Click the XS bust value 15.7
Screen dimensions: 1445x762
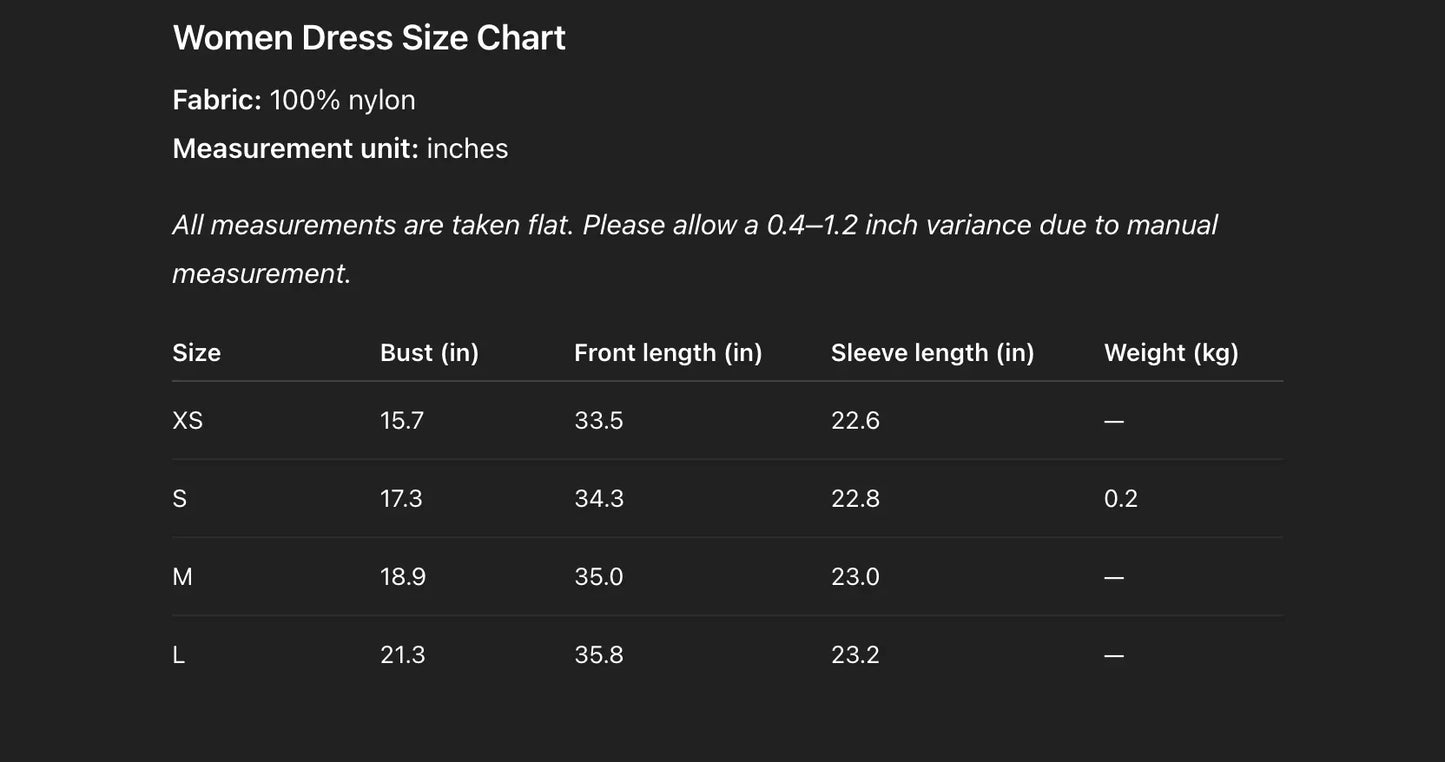402,421
